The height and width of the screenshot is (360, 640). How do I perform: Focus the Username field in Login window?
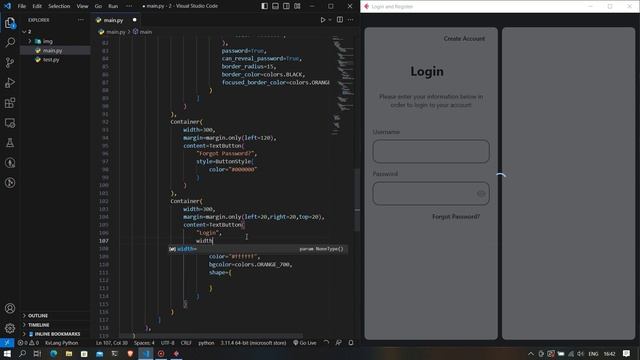(x=431, y=151)
